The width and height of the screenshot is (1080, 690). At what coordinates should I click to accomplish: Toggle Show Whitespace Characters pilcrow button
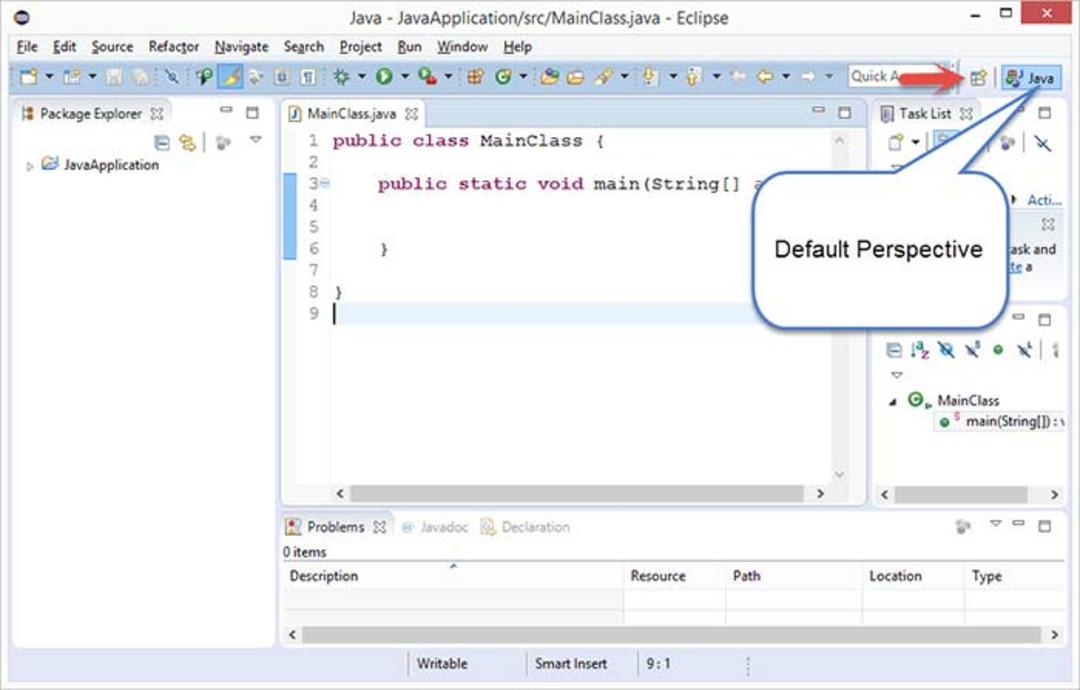coord(308,76)
